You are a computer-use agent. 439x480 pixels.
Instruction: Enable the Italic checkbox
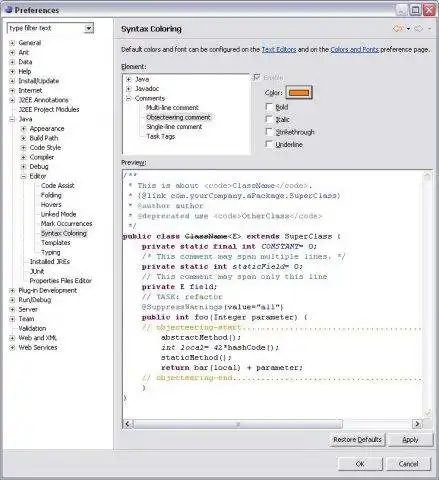(x=269, y=119)
